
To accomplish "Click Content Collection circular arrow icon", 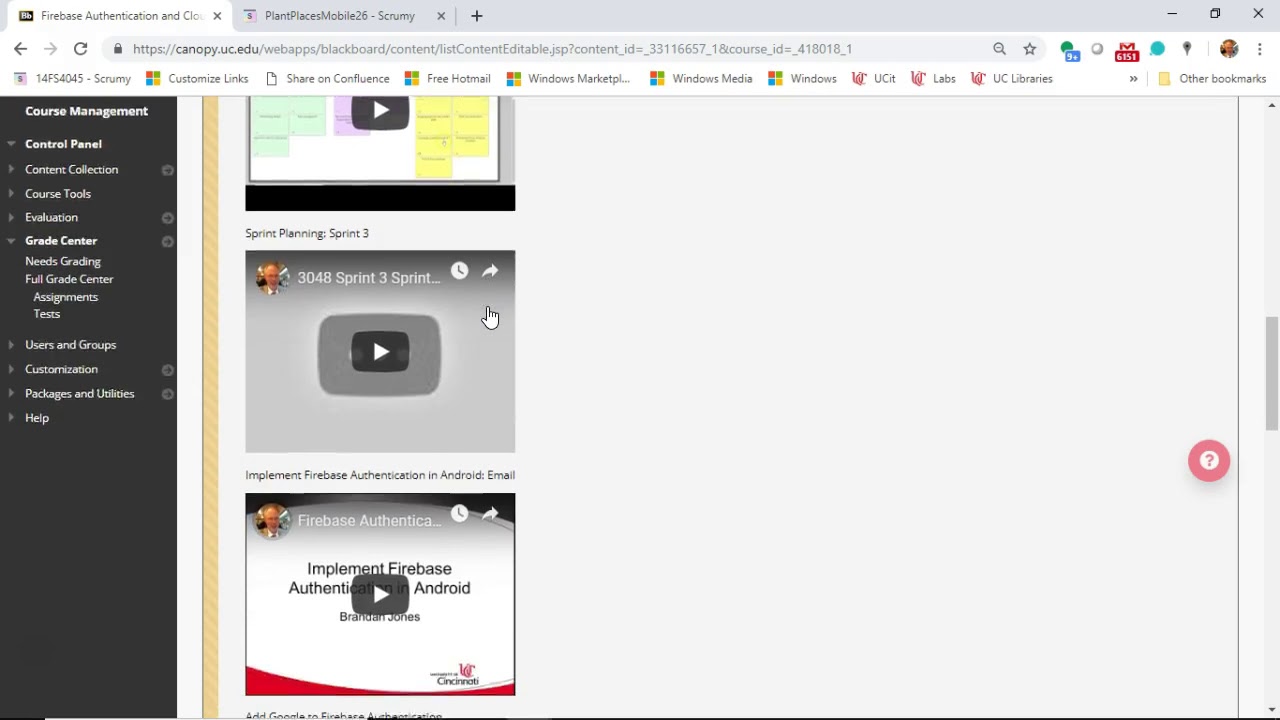I will [167, 170].
